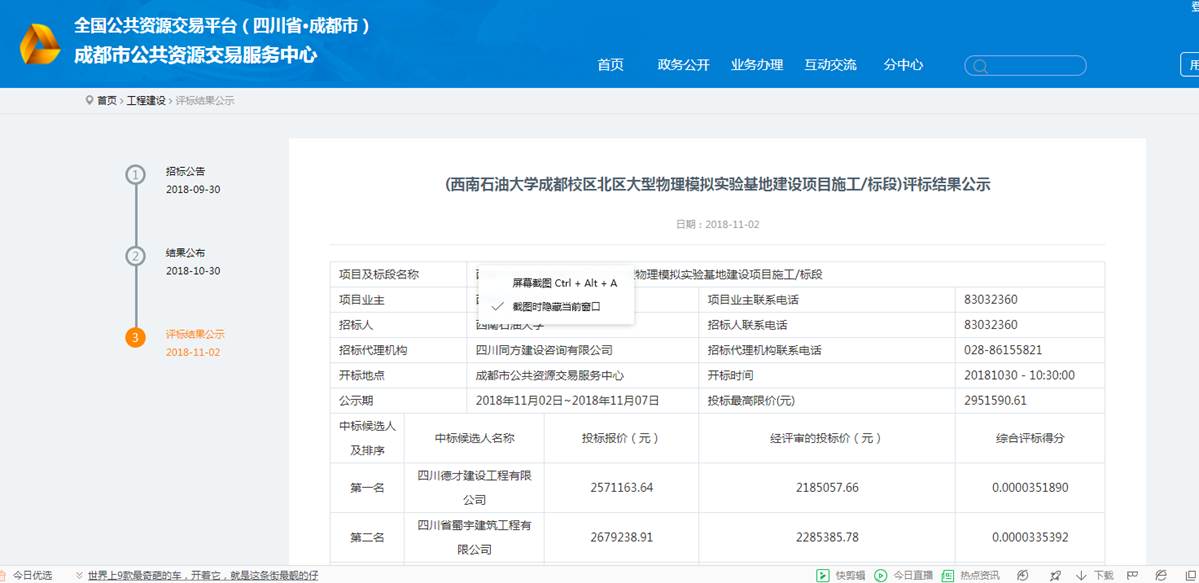
Task: Click the date 2018-09-30 under 招标公告
Action: tap(193, 190)
